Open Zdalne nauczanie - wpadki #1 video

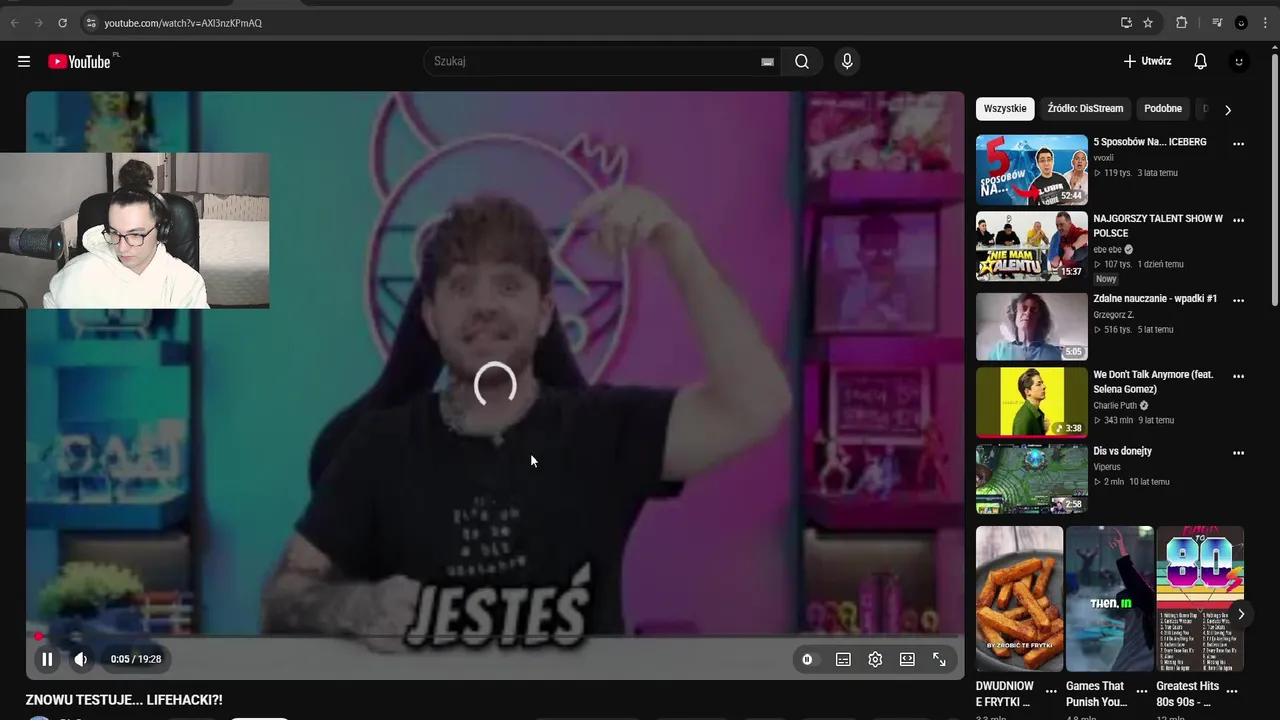tap(1155, 299)
